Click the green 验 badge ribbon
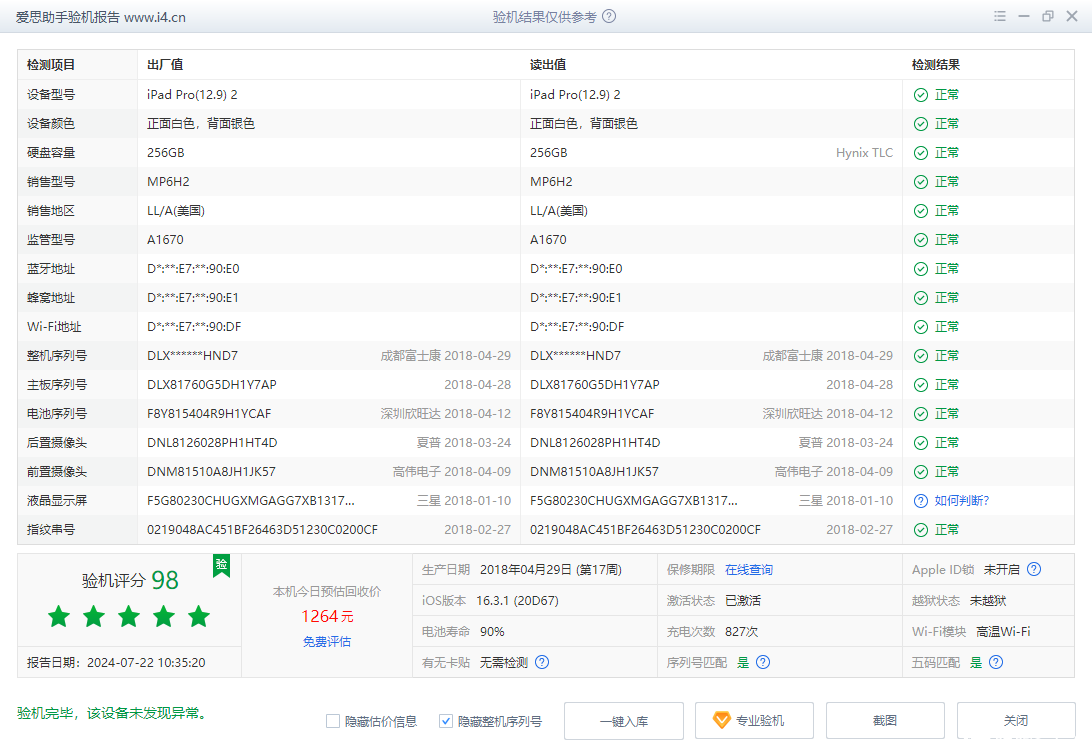Image resolution: width=1092 pixels, height=756 pixels. click(x=221, y=565)
